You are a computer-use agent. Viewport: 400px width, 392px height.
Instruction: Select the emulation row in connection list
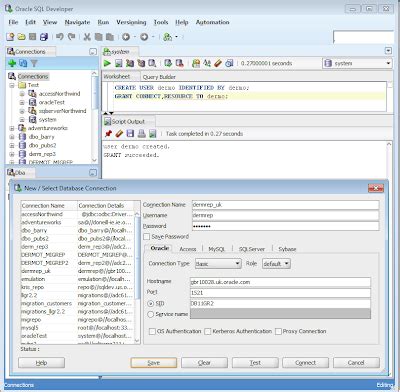pos(77,279)
